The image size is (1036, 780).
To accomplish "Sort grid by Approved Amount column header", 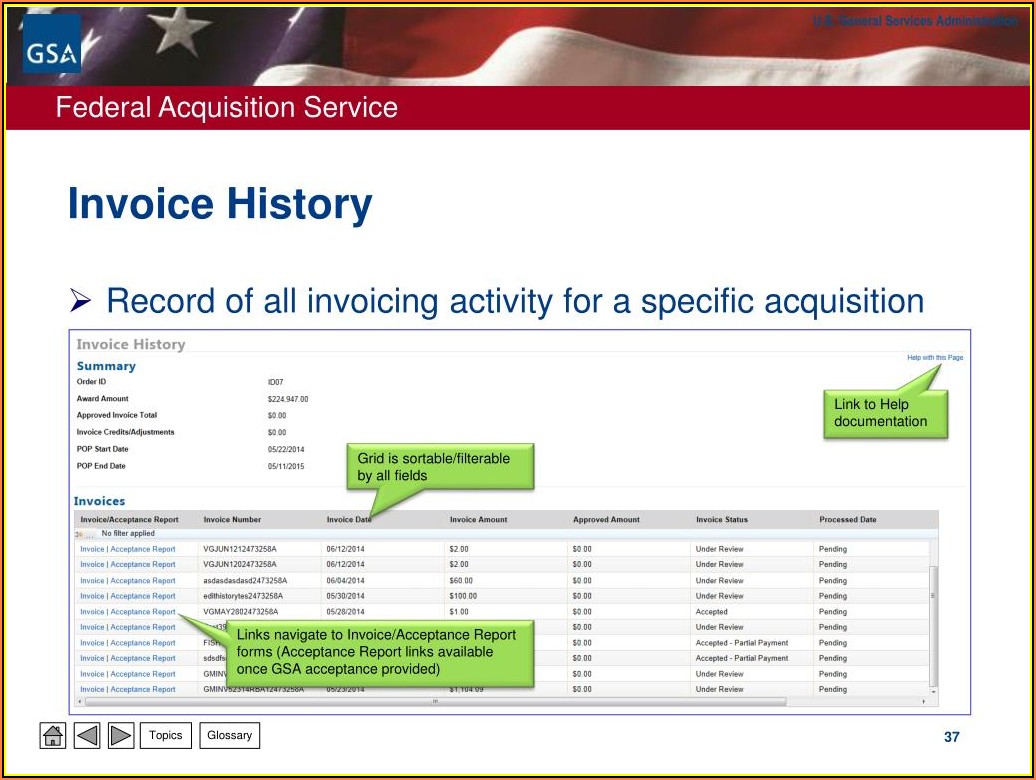I will [x=606, y=520].
